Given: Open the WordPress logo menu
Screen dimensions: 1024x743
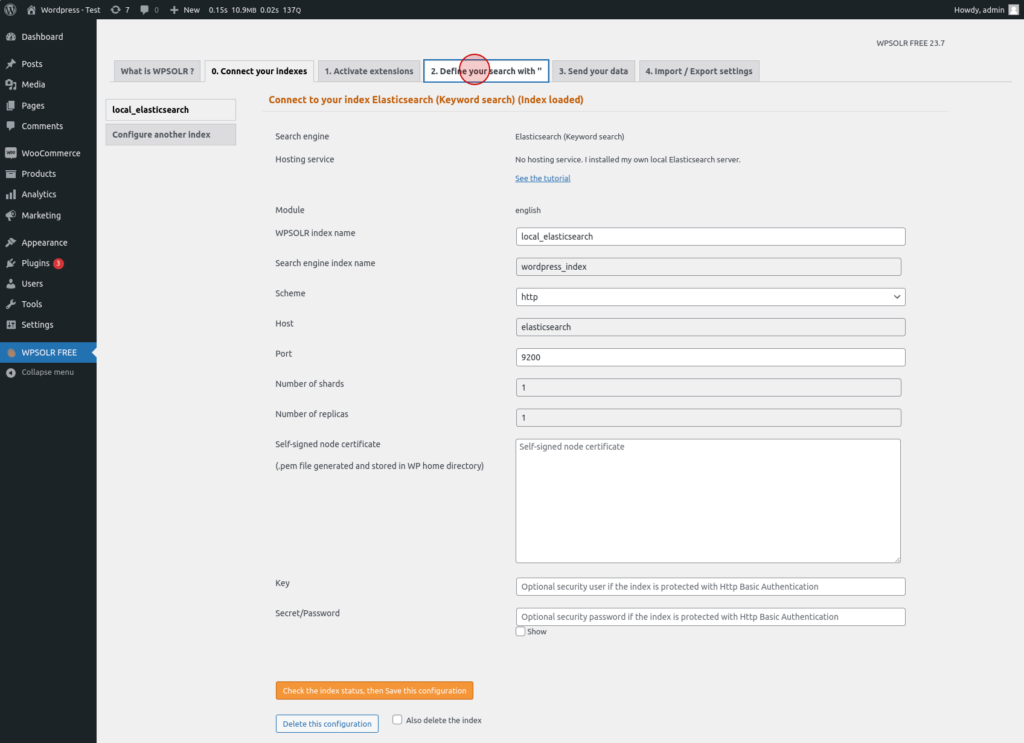Looking at the screenshot, I should [10, 10].
